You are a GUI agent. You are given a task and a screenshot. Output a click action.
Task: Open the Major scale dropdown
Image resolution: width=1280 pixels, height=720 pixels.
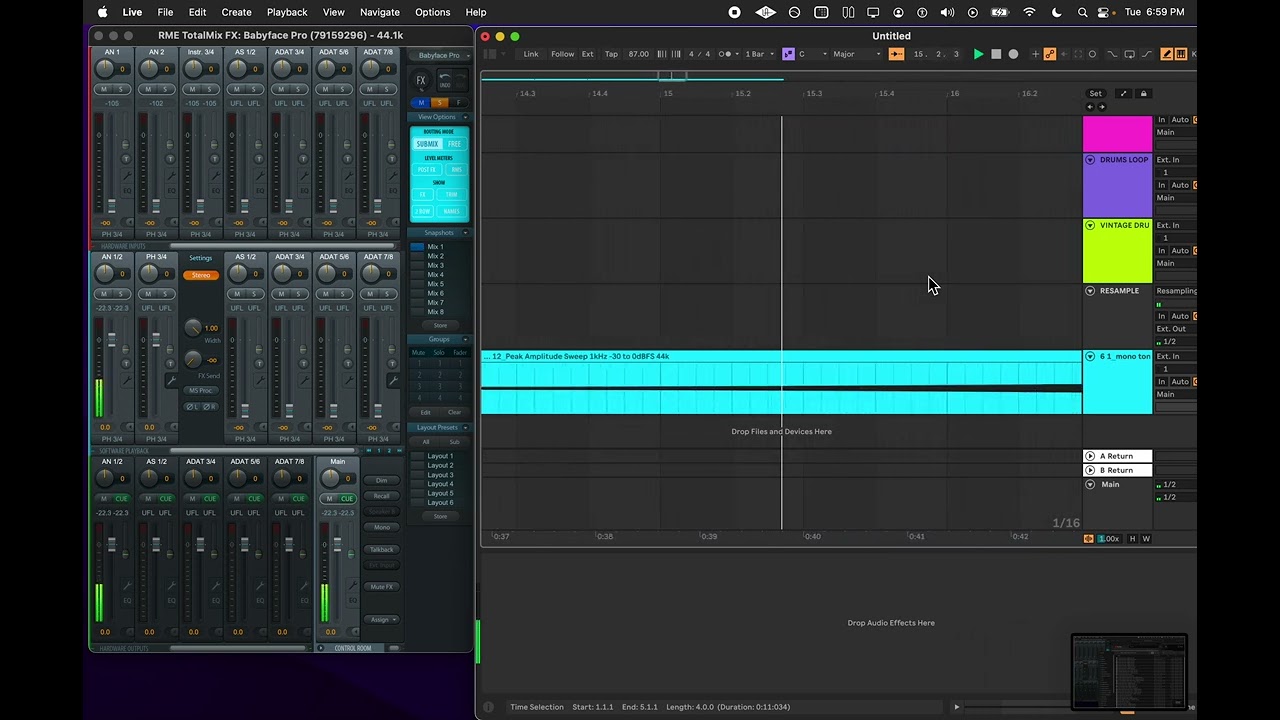(857, 54)
